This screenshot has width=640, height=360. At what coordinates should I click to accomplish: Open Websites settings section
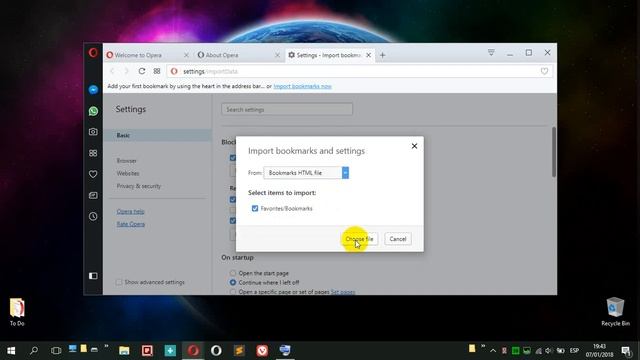point(128,173)
